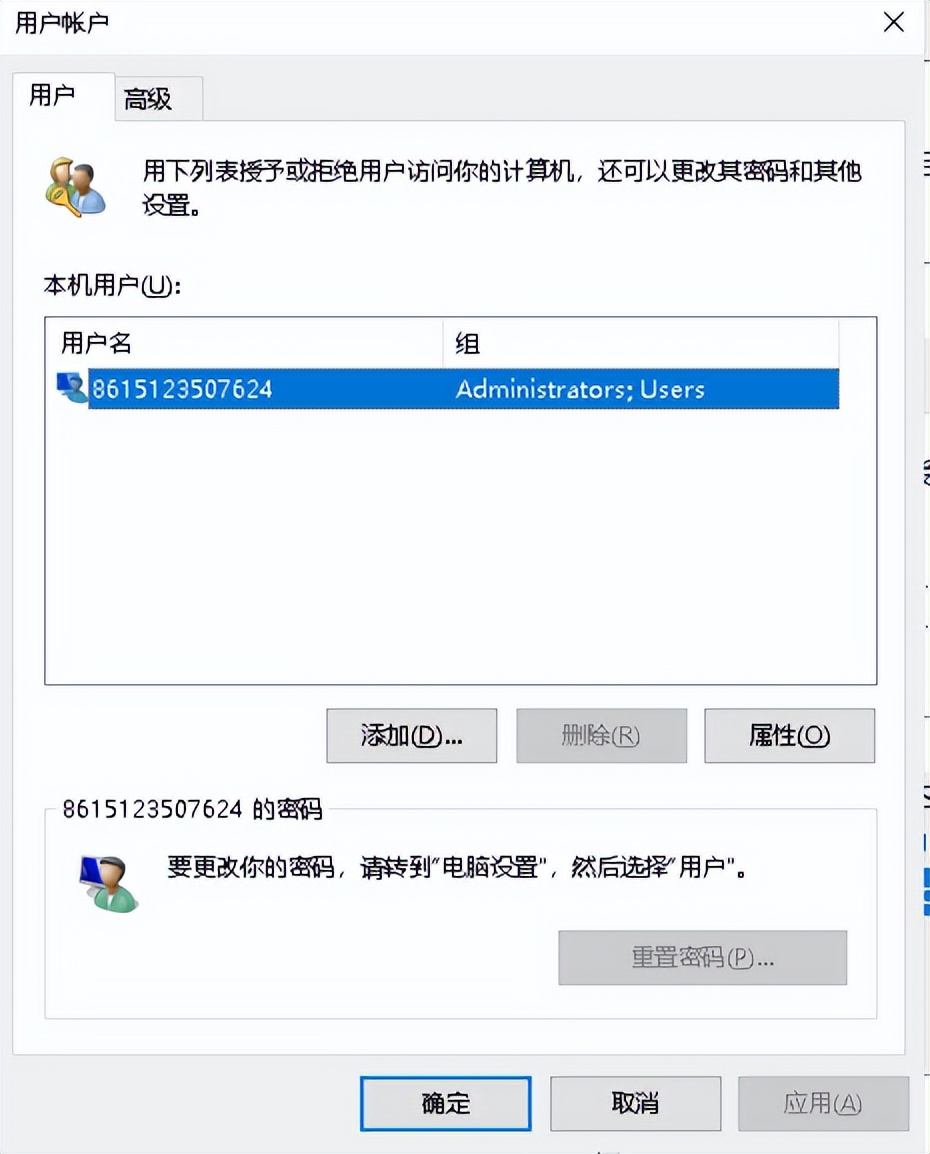Open 属性(O) for the selected user

coord(789,735)
